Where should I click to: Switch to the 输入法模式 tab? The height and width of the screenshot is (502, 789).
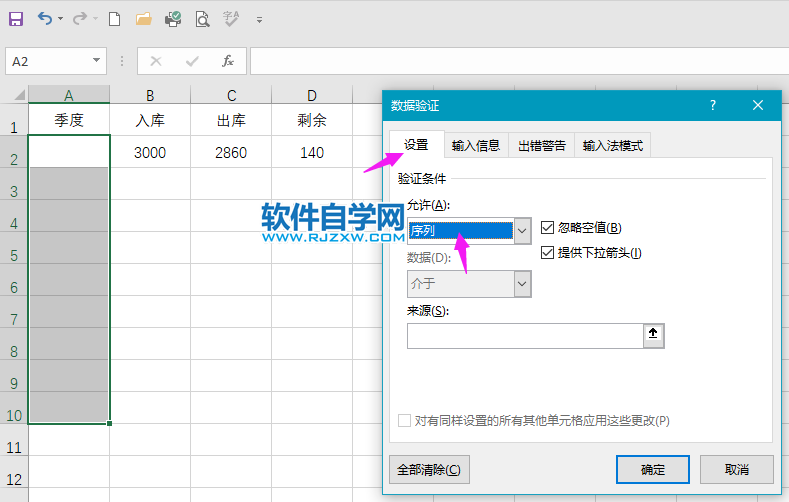[x=613, y=145]
